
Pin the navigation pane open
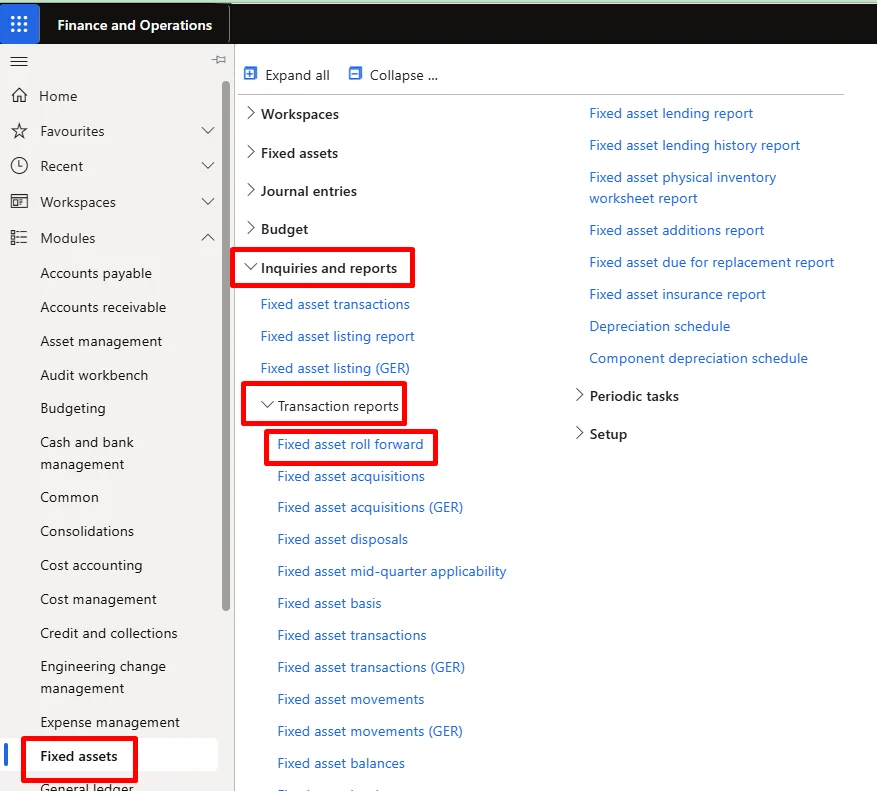point(219,59)
